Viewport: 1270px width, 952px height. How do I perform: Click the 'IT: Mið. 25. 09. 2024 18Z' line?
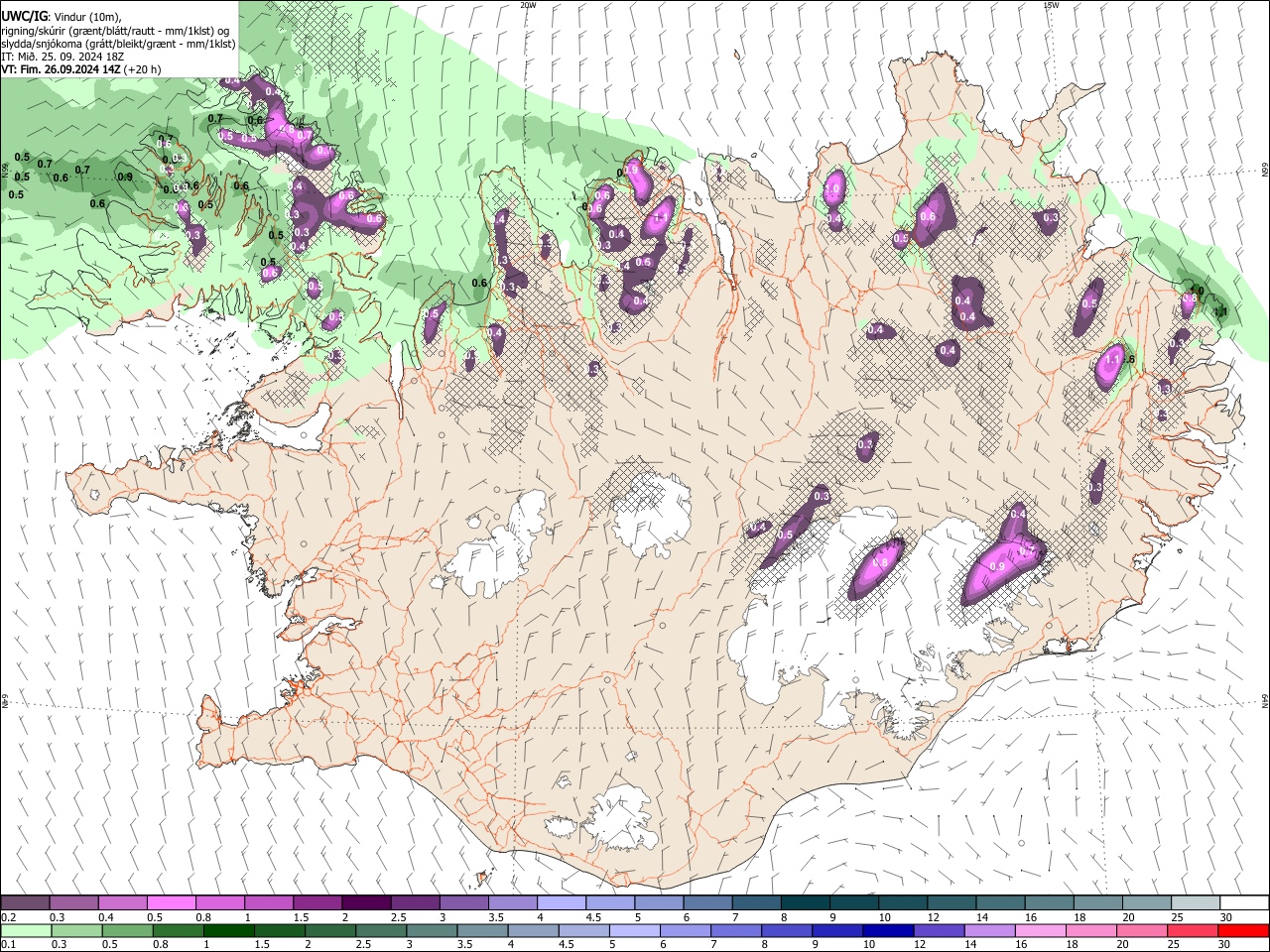63,57
